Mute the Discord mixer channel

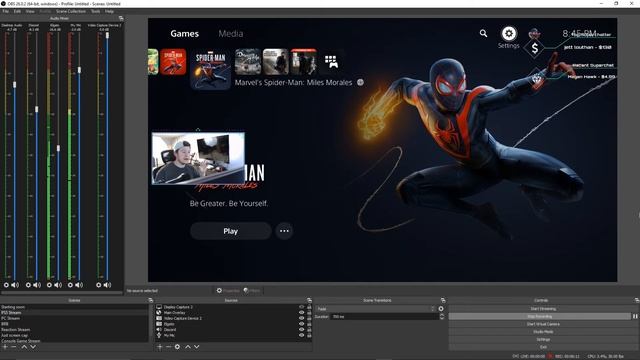pyautogui.click(x=37, y=285)
